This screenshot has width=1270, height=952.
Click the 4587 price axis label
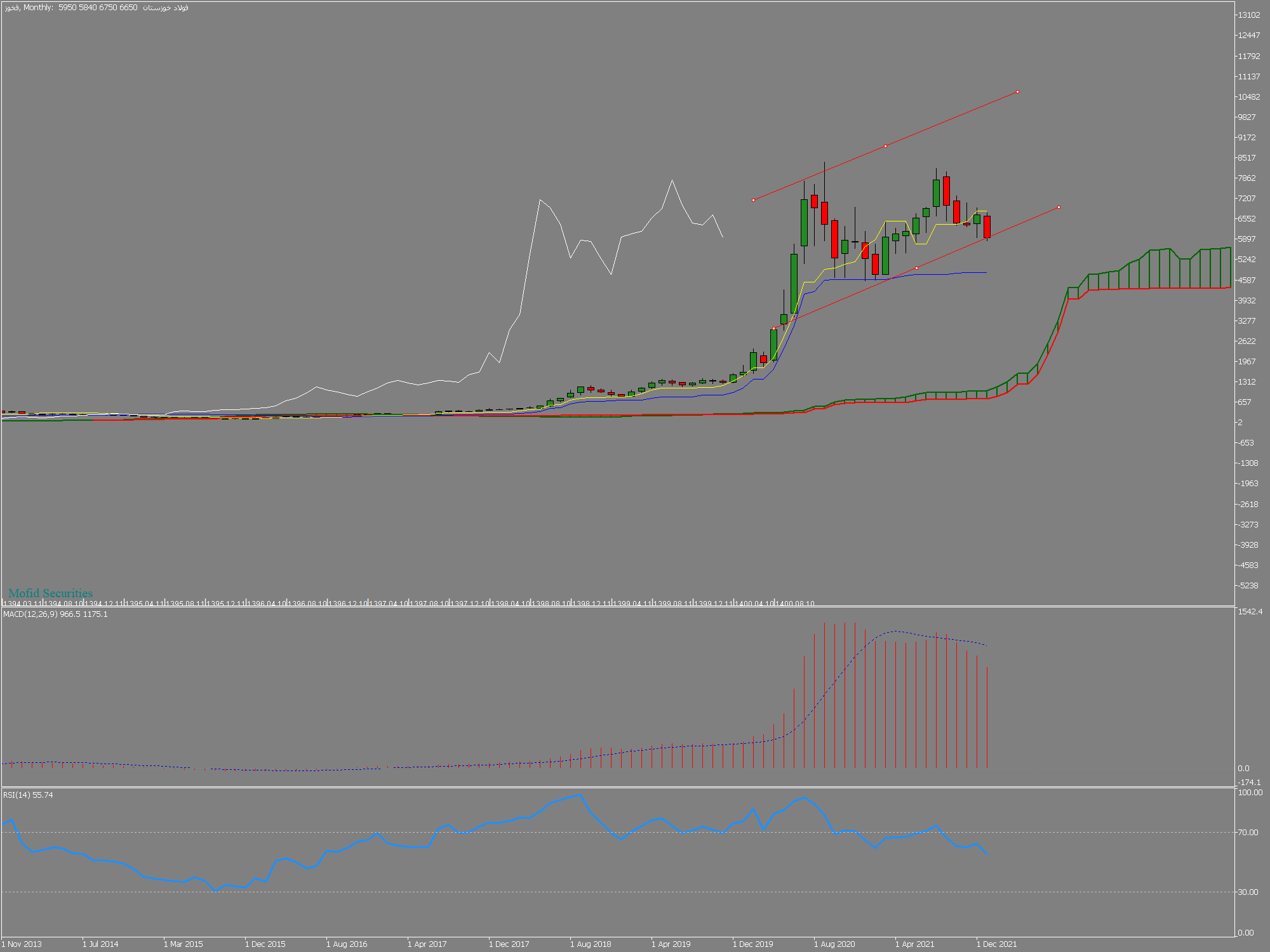(1247, 281)
